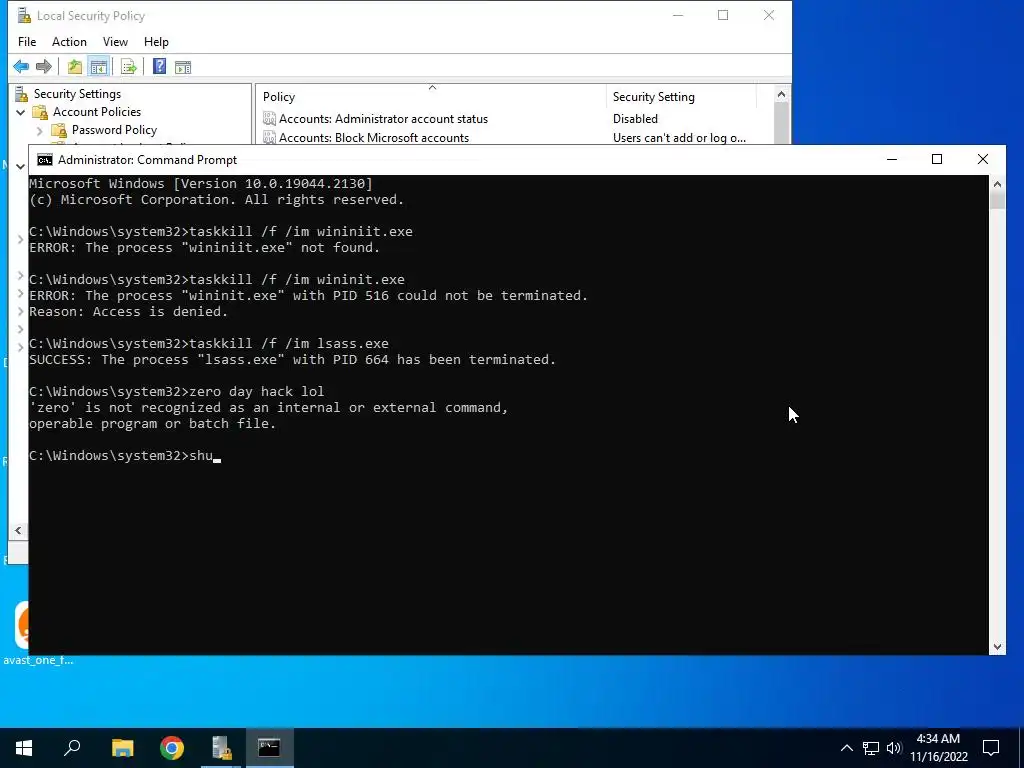Click the blue Back arrow in Local Security Policy toolbar
The height and width of the screenshot is (768, 1024).
pos(21,67)
